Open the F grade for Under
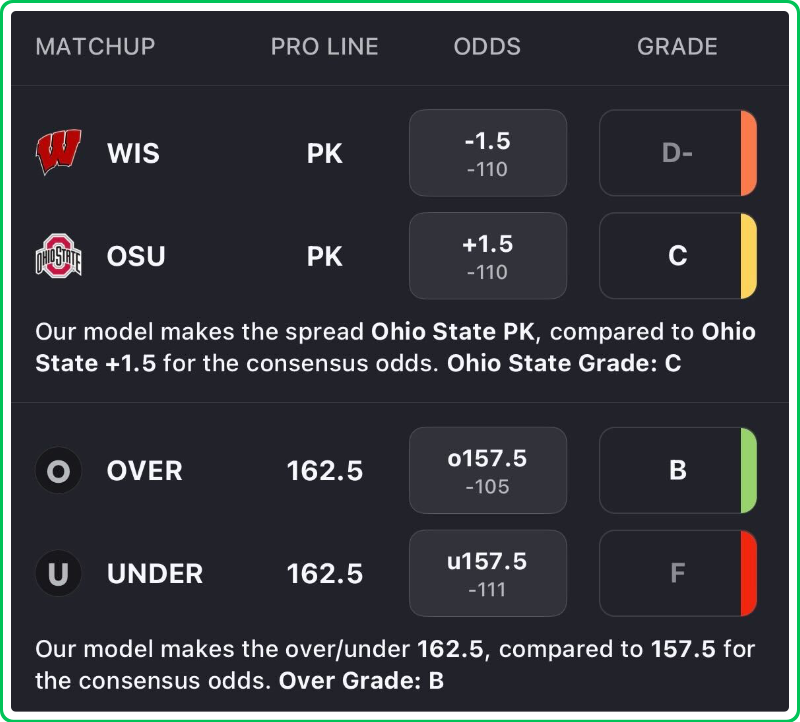This screenshot has height=722, width=800. (677, 573)
